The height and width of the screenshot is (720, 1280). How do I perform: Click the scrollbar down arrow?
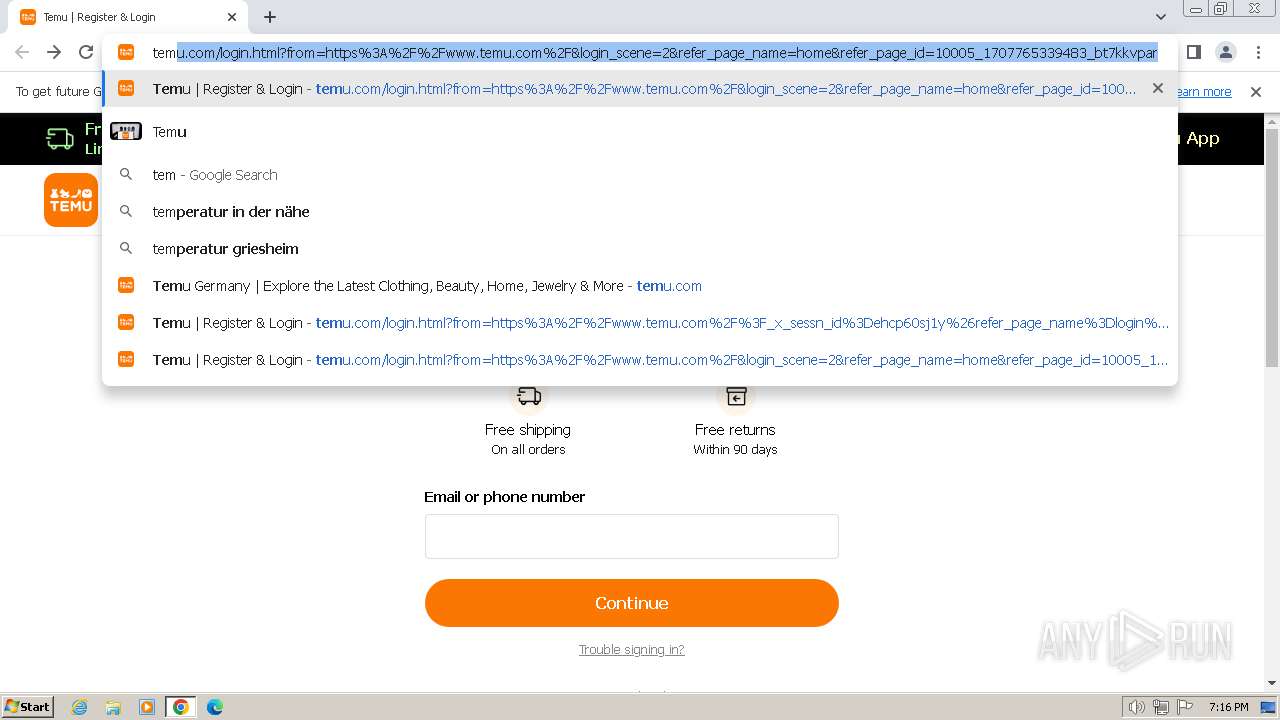1272,683
